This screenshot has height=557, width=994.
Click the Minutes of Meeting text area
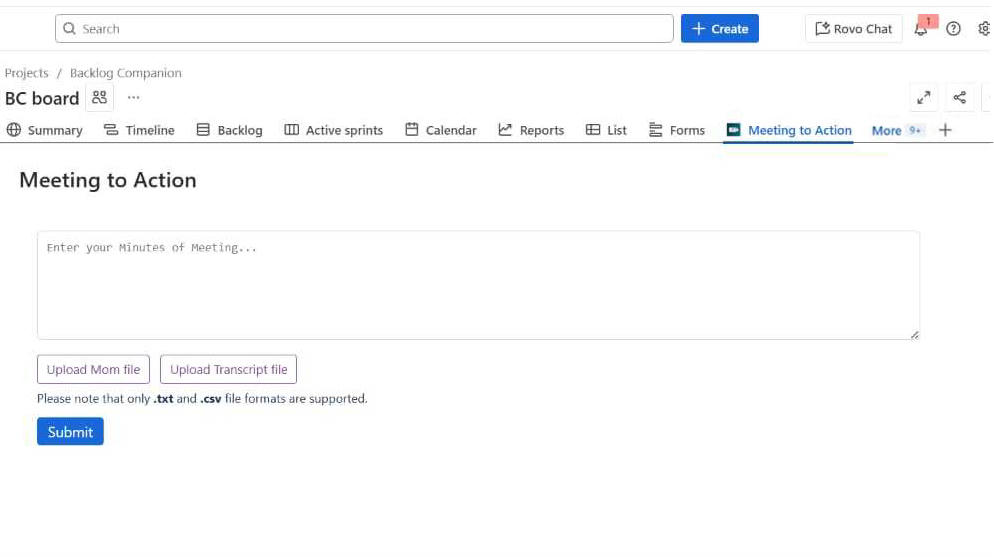[x=478, y=285]
